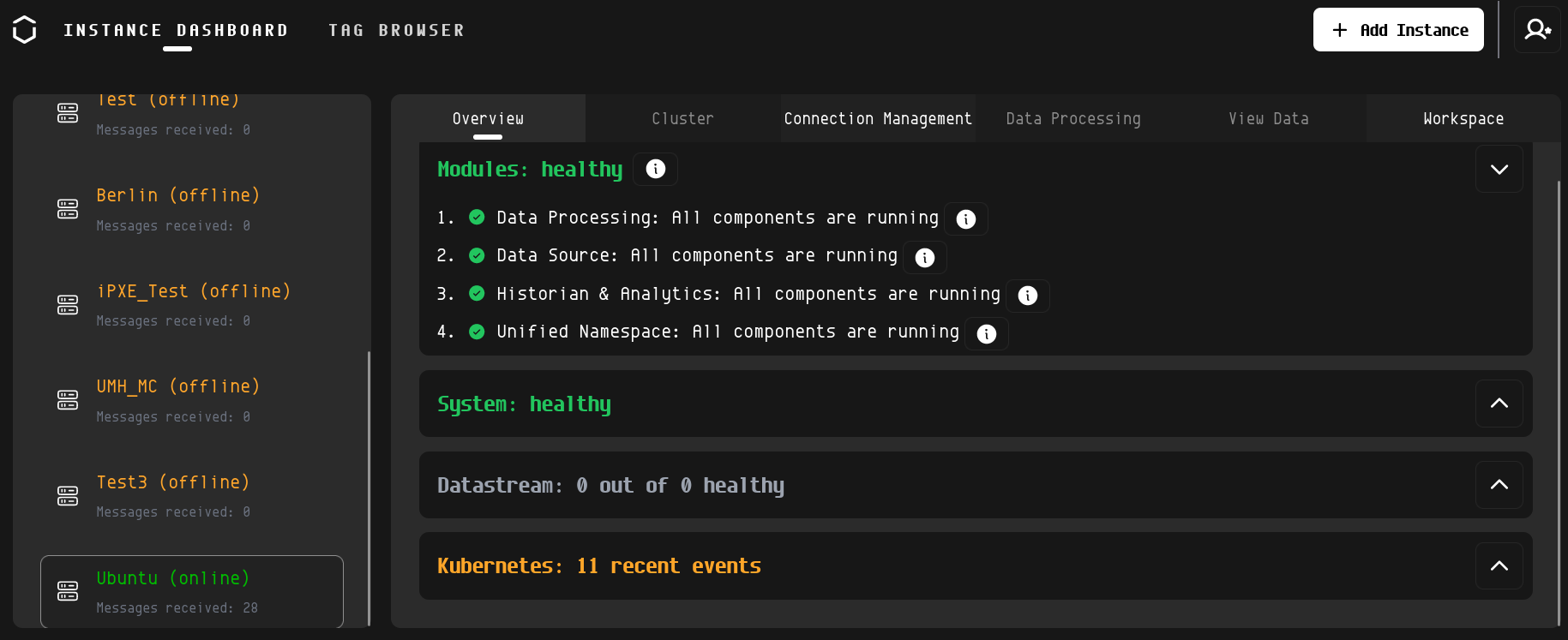Go to Tag Browser page
Viewport: 1568px width, 640px height.
click(396, 30)
